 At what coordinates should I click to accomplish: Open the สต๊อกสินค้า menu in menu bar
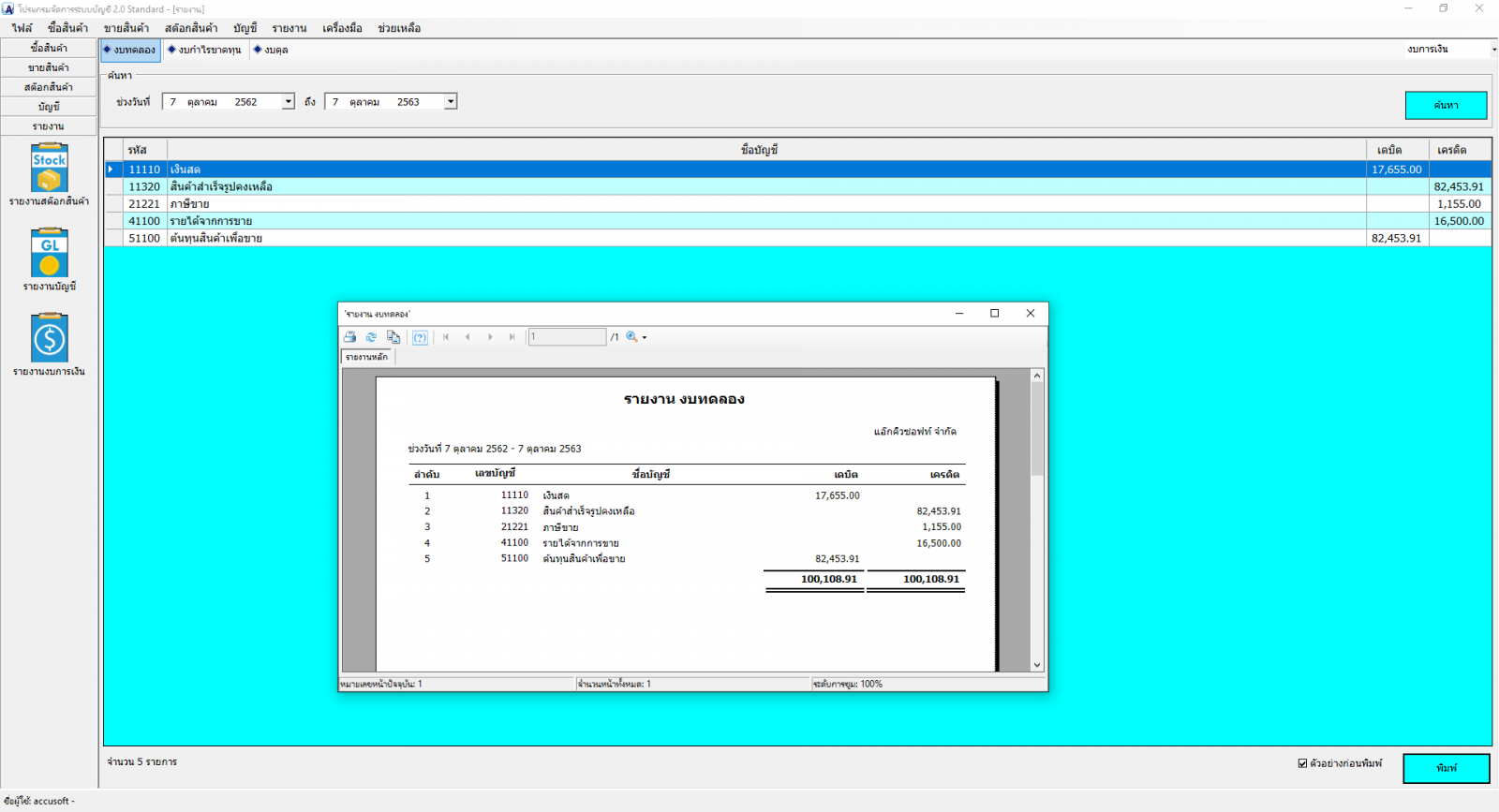point(191,28)
